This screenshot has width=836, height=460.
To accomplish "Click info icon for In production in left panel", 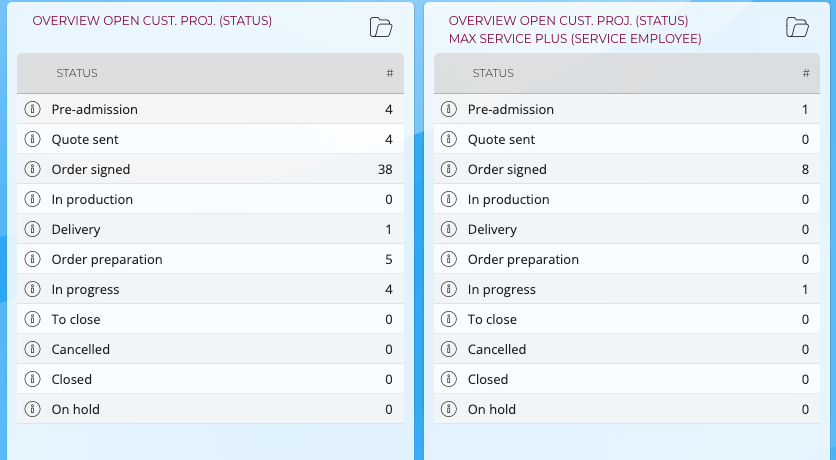I will click(33, 199).
